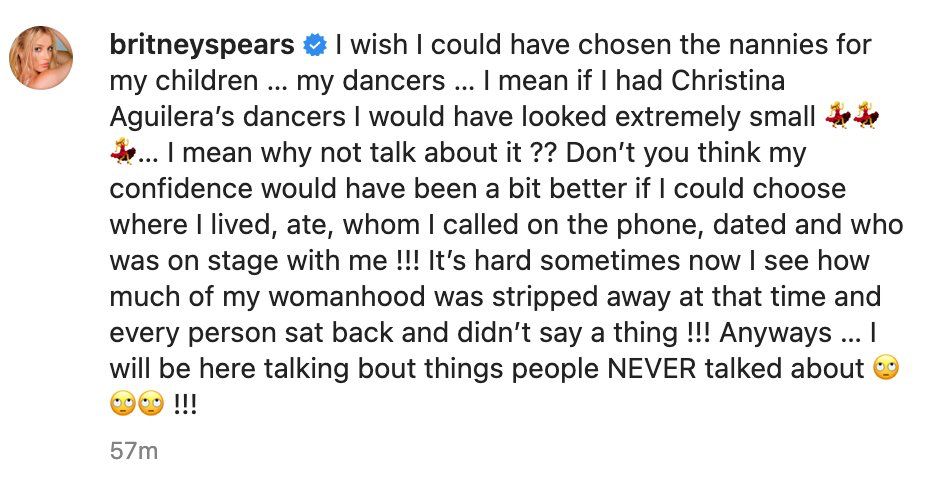
Task: Click the word "Anyways" in the caption
Action: coord(788,333)
